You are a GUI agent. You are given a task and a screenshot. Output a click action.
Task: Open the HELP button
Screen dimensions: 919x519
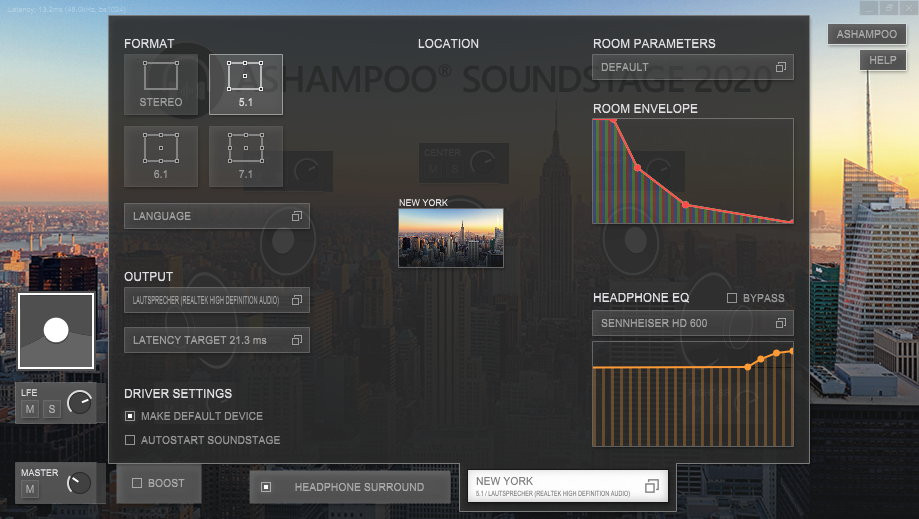point(882,60)
